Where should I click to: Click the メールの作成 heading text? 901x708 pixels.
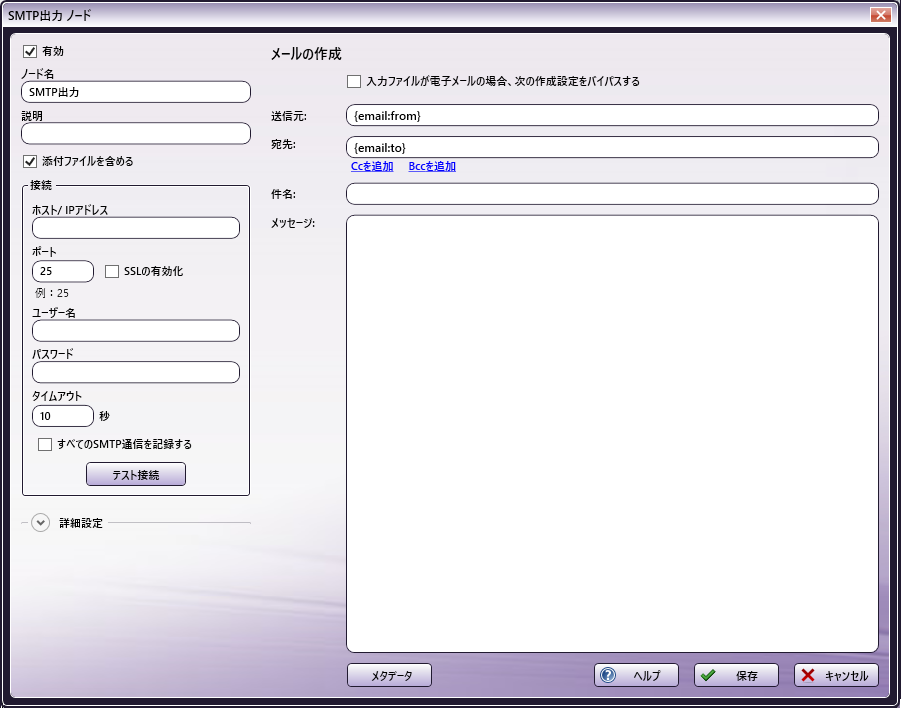306,55
